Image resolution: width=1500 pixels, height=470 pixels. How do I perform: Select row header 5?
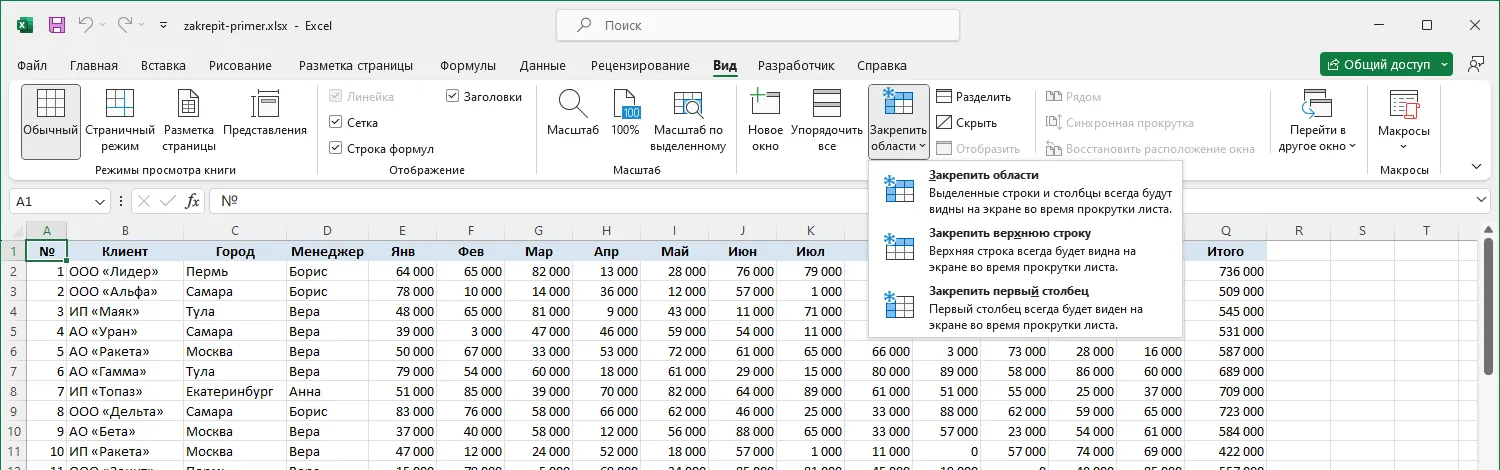14,331
